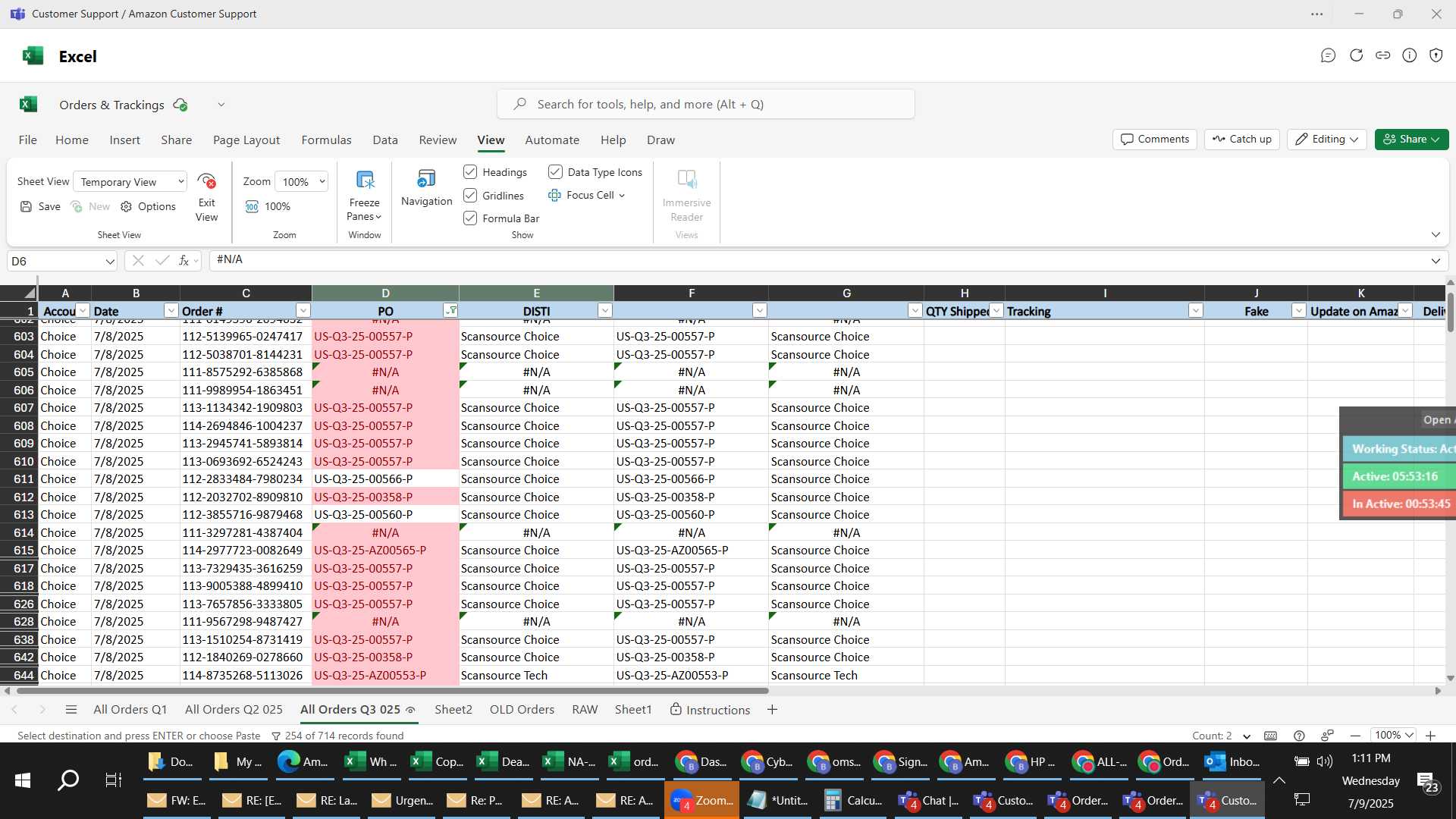The image size is (1456, 819).
Task: Click the cancel entry X in formula bar
Action: (137, 261)
